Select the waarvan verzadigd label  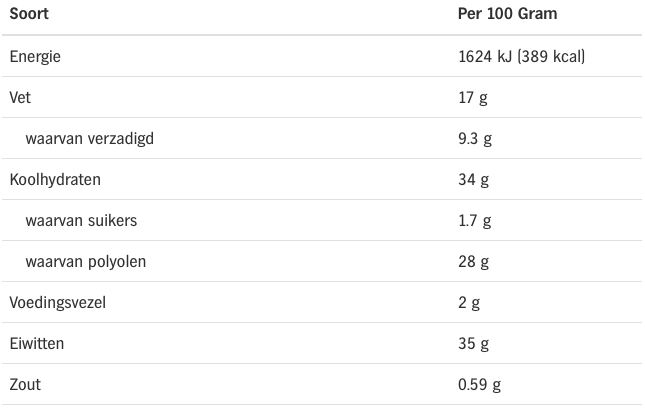coord(89,139)
